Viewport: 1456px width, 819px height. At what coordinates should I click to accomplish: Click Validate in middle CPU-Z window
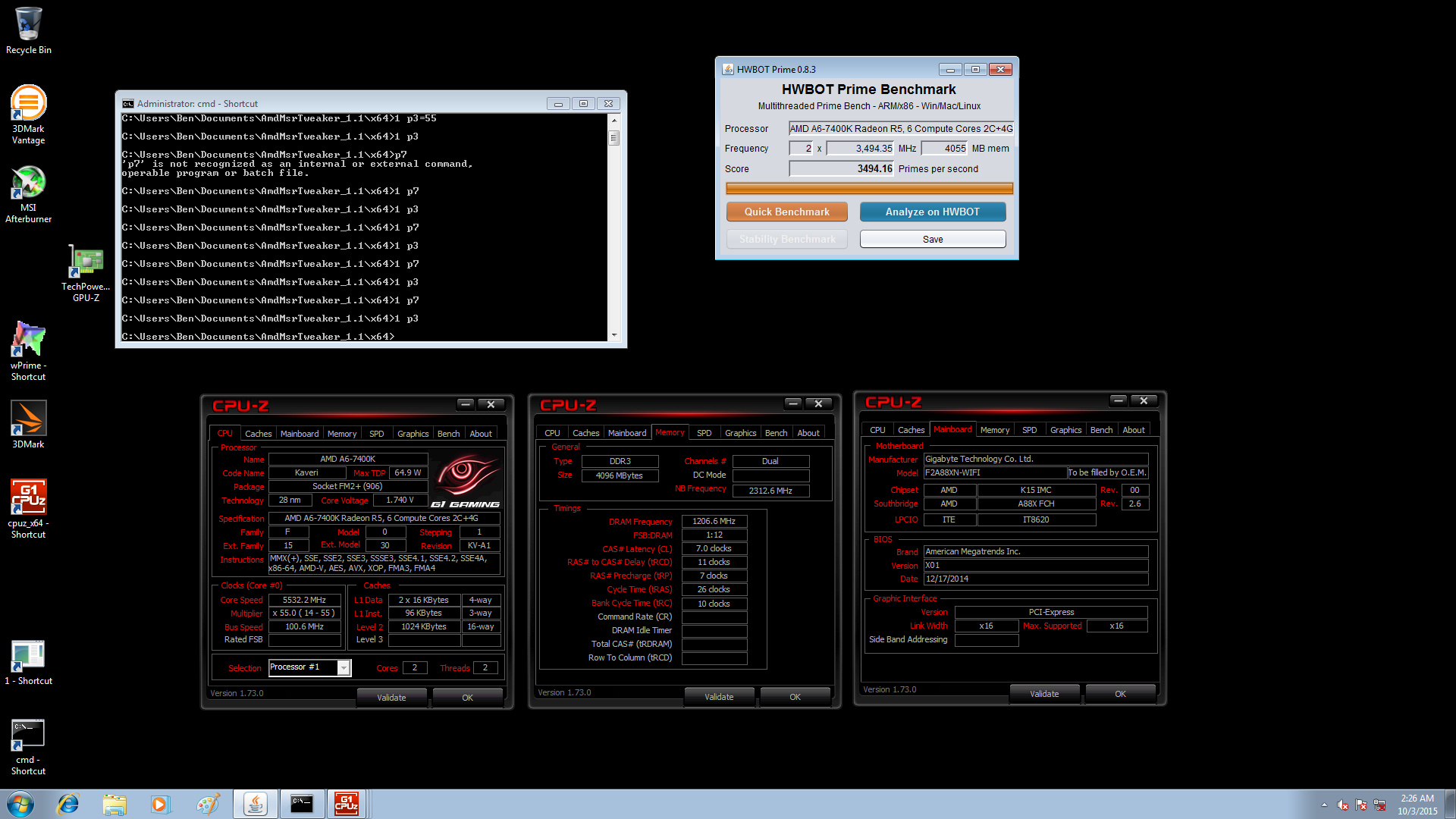tap(719, 697)
